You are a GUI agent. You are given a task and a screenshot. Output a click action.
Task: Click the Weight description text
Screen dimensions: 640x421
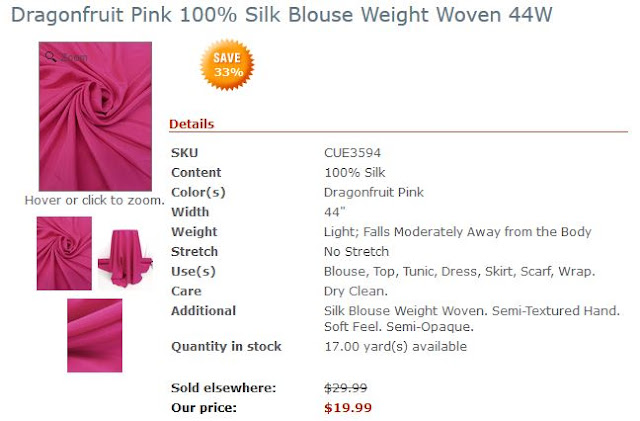(458, 232)
